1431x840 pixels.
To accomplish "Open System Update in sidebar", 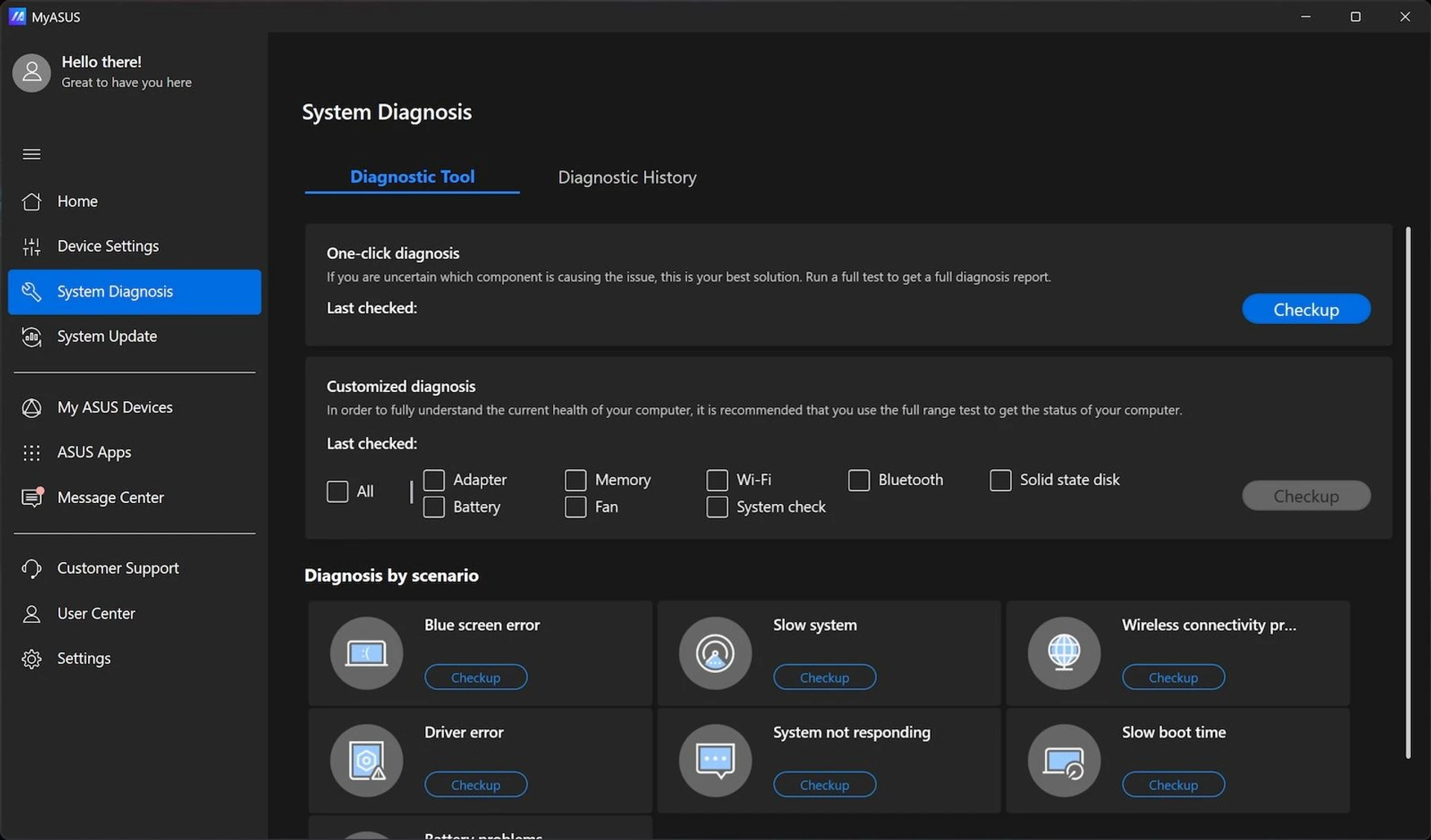I will [134, 336].
